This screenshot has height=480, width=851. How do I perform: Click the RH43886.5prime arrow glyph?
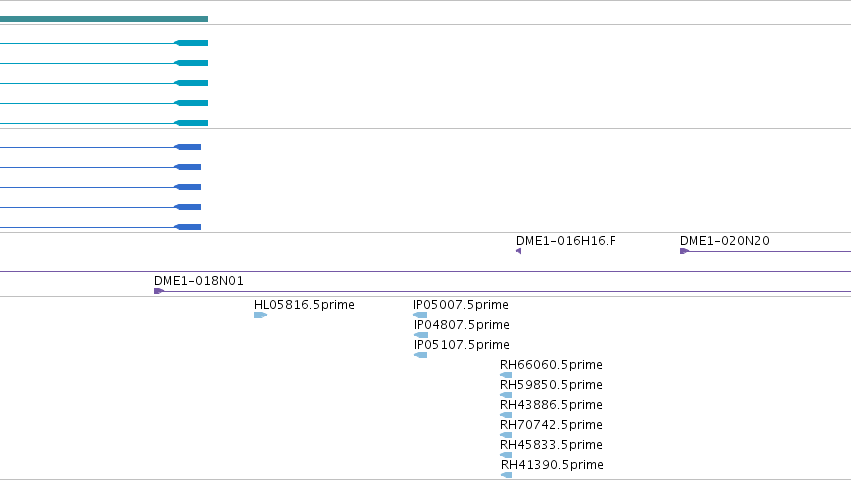(x=506, y=415)
